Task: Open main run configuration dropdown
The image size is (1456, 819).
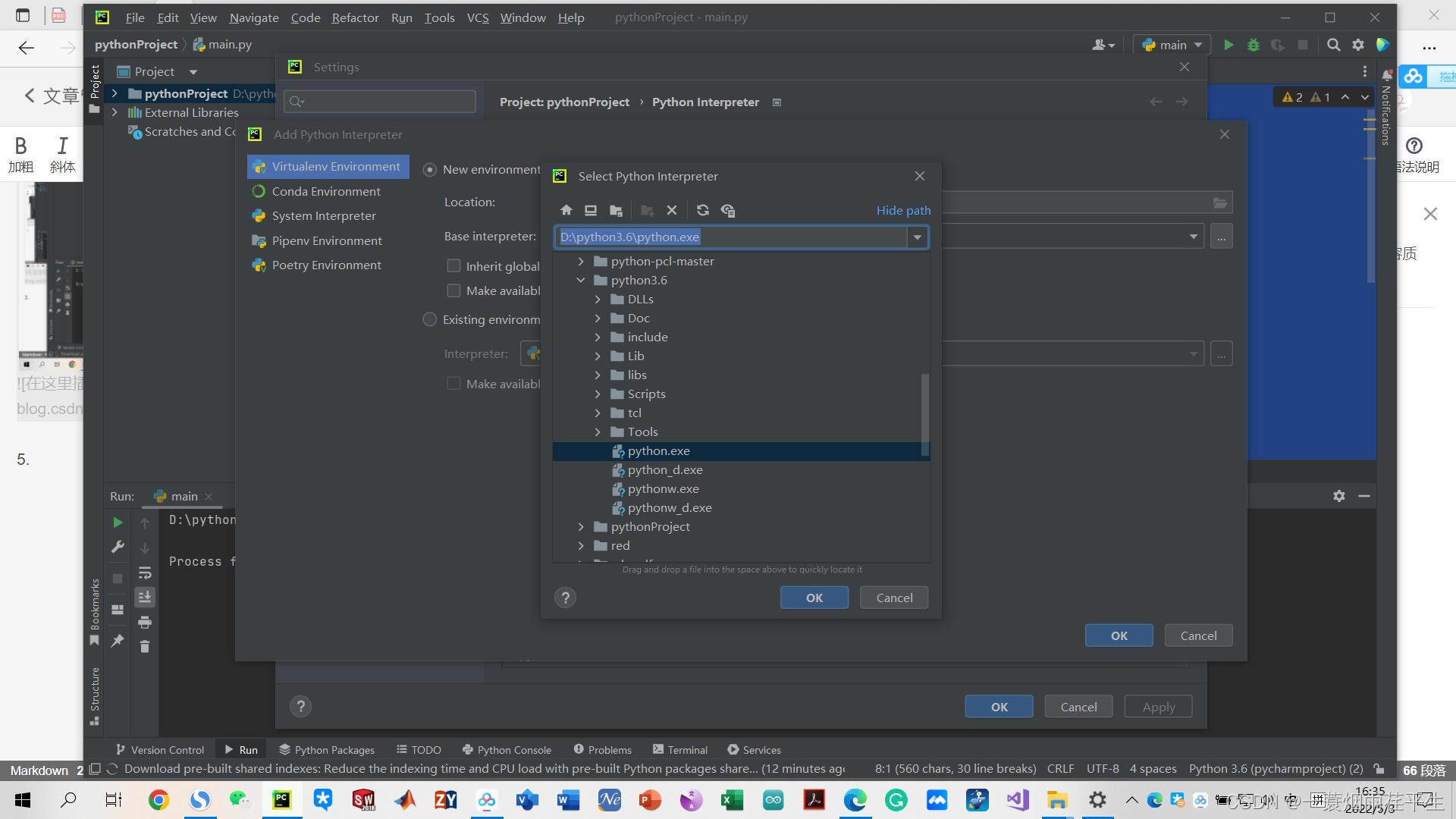Action: pos(1172,45)
